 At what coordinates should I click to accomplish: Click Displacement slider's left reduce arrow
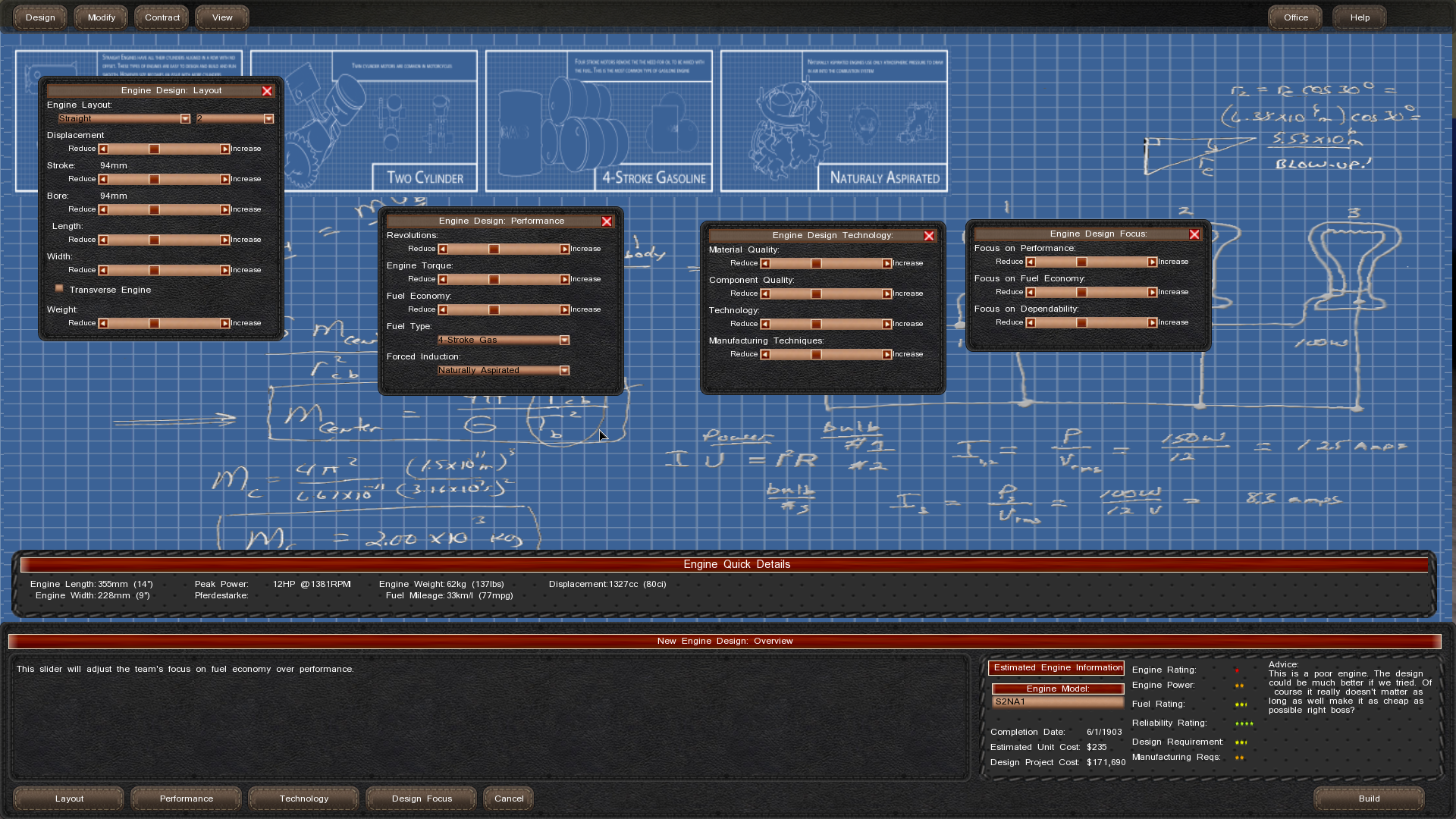[x=103, y=149]
